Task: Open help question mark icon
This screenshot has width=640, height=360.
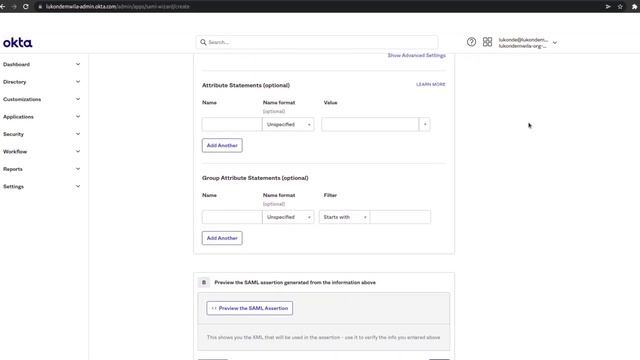Action: point(471,42)
